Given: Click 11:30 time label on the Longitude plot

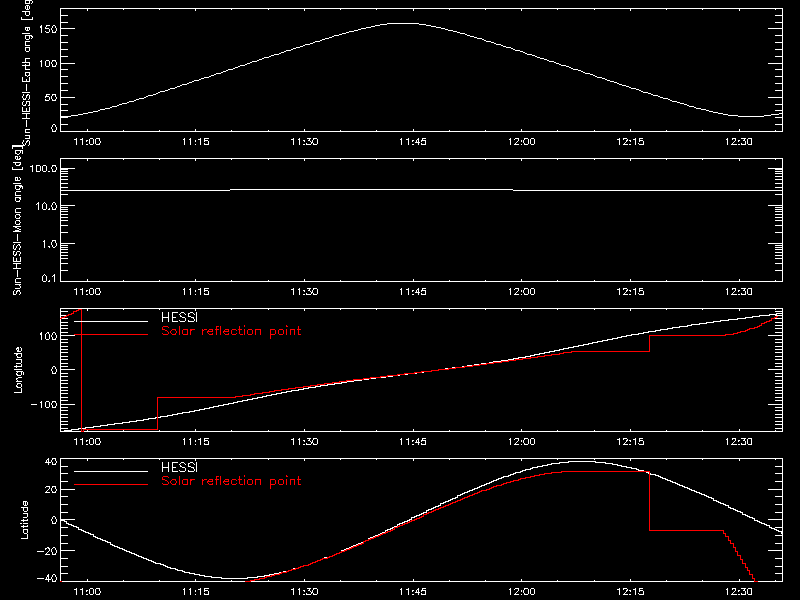Looking at the screenshot, I should 304,442.
